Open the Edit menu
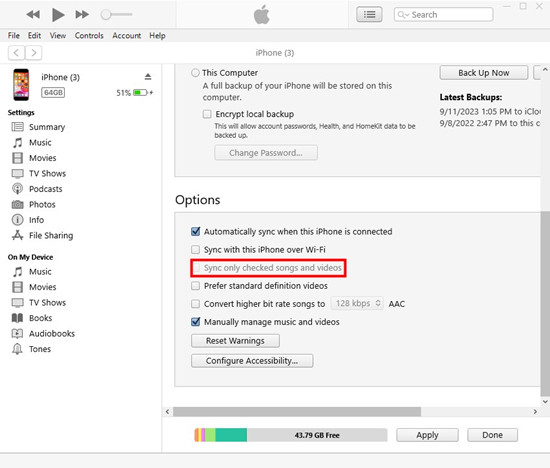The width and height of the screenshot is (550, 468). click(x=34, y=35)
